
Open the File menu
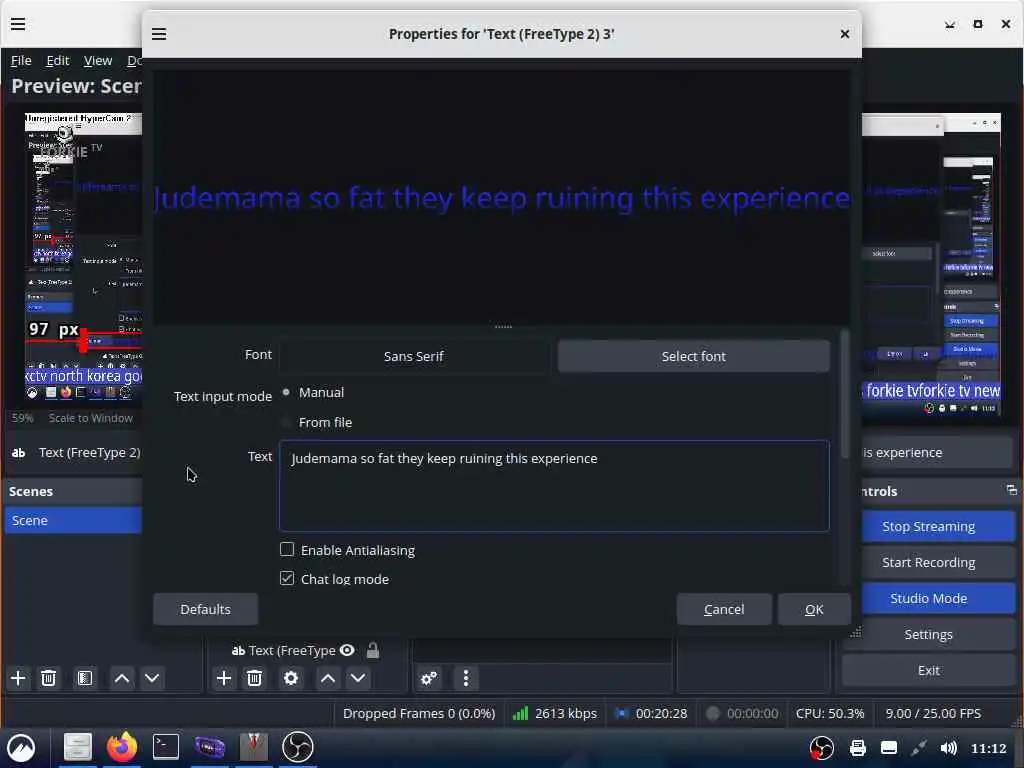click(x=21, y=61)
